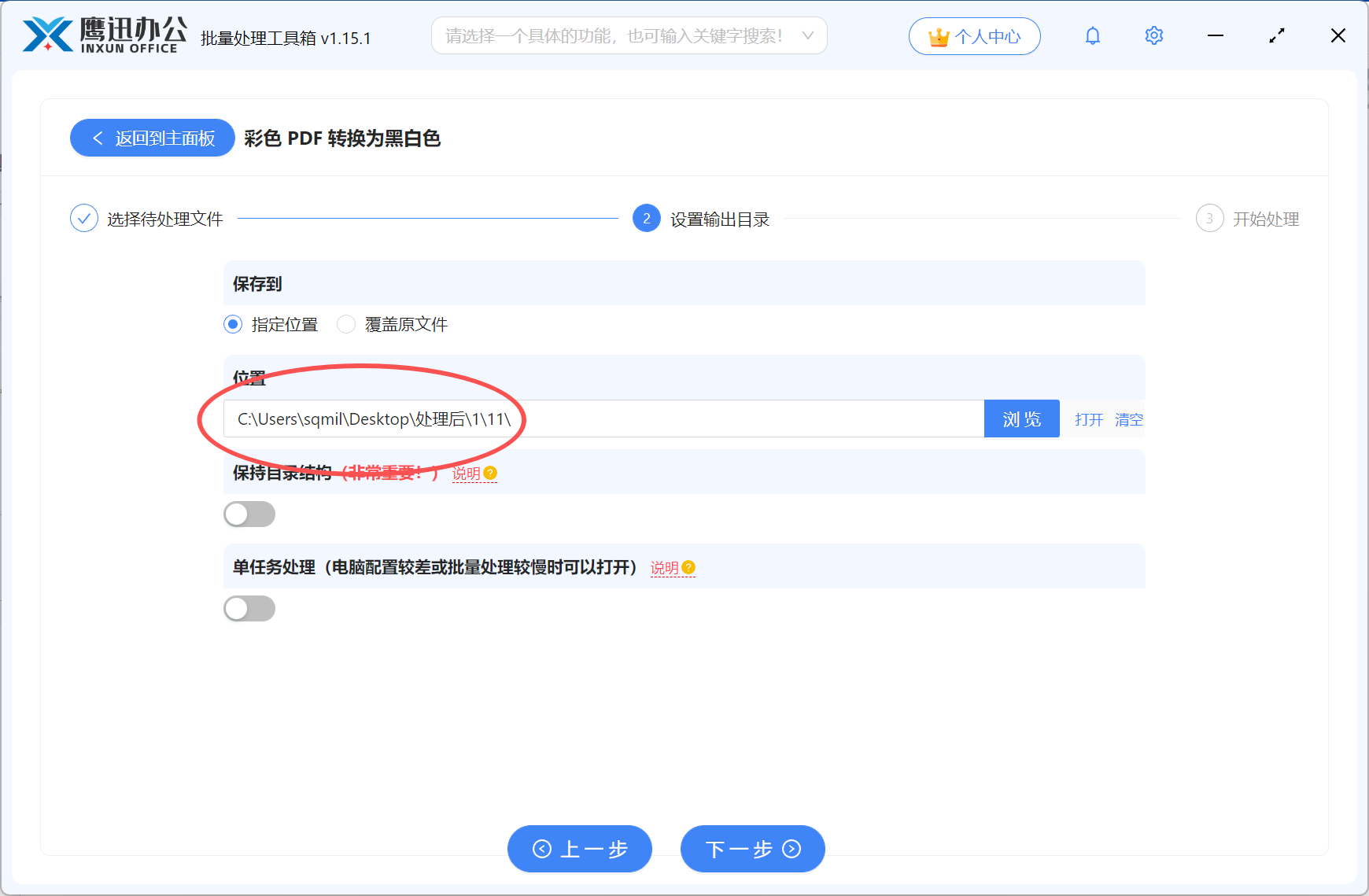Click the 彩色 PDF 转换为黑白色 title

(x=342, y=138)
